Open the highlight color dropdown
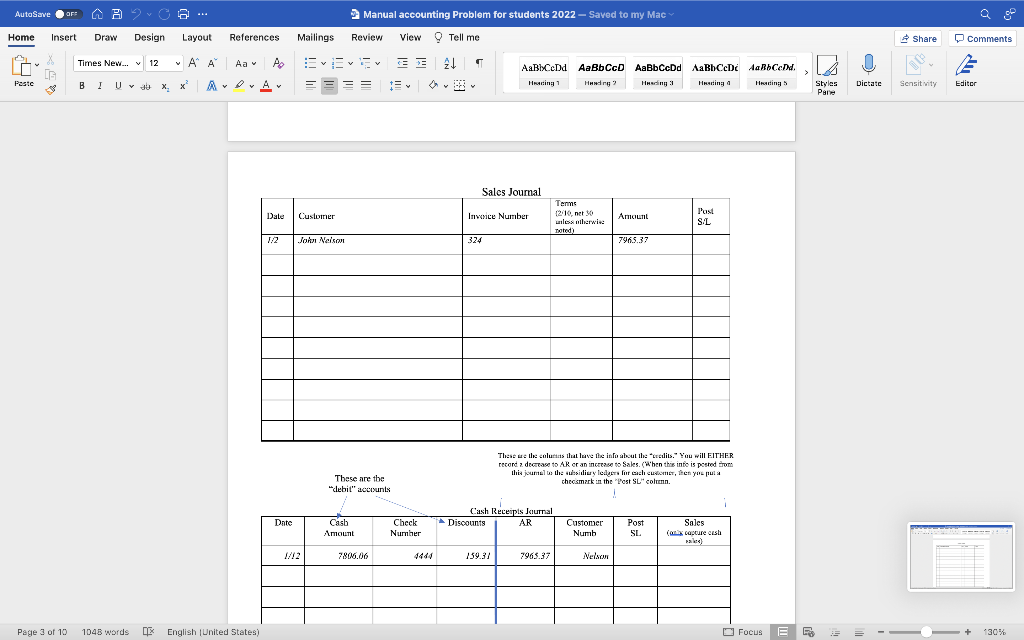The width and height of the screenshot is (1024, 640). (252, 85)
